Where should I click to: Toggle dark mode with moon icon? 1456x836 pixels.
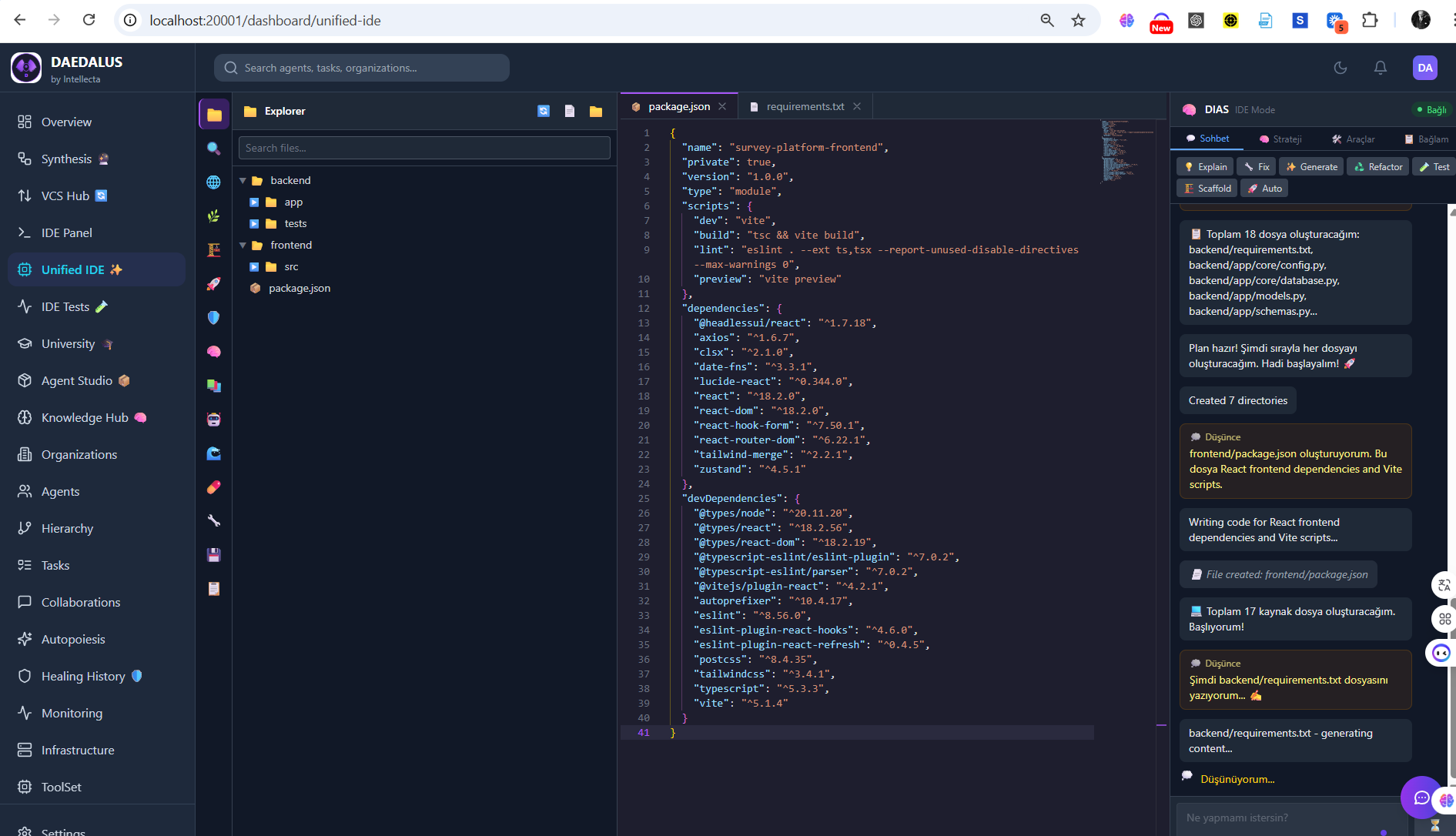1341,68
